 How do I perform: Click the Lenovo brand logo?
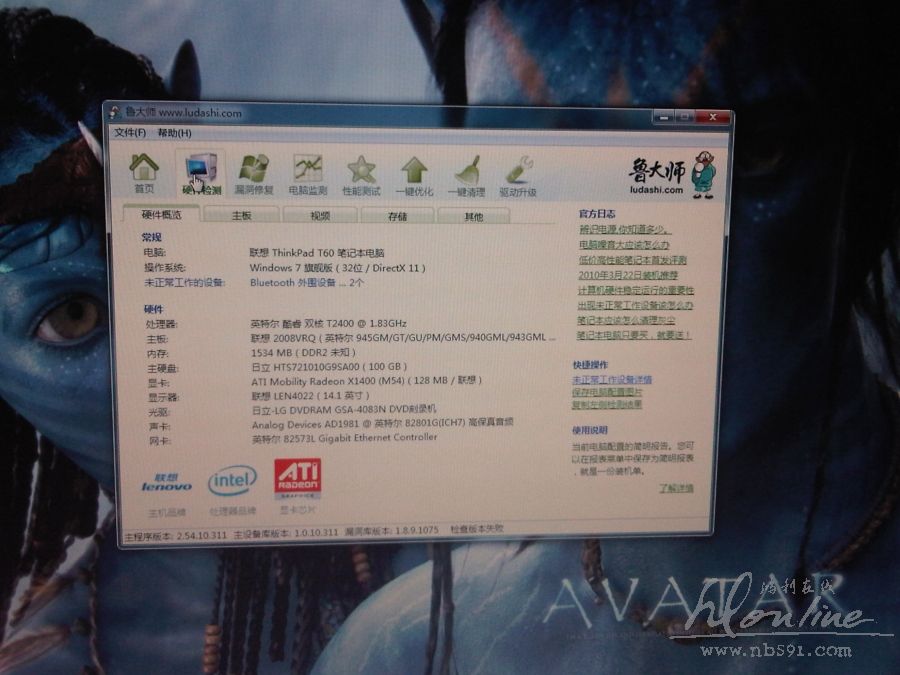coord(166,482)
